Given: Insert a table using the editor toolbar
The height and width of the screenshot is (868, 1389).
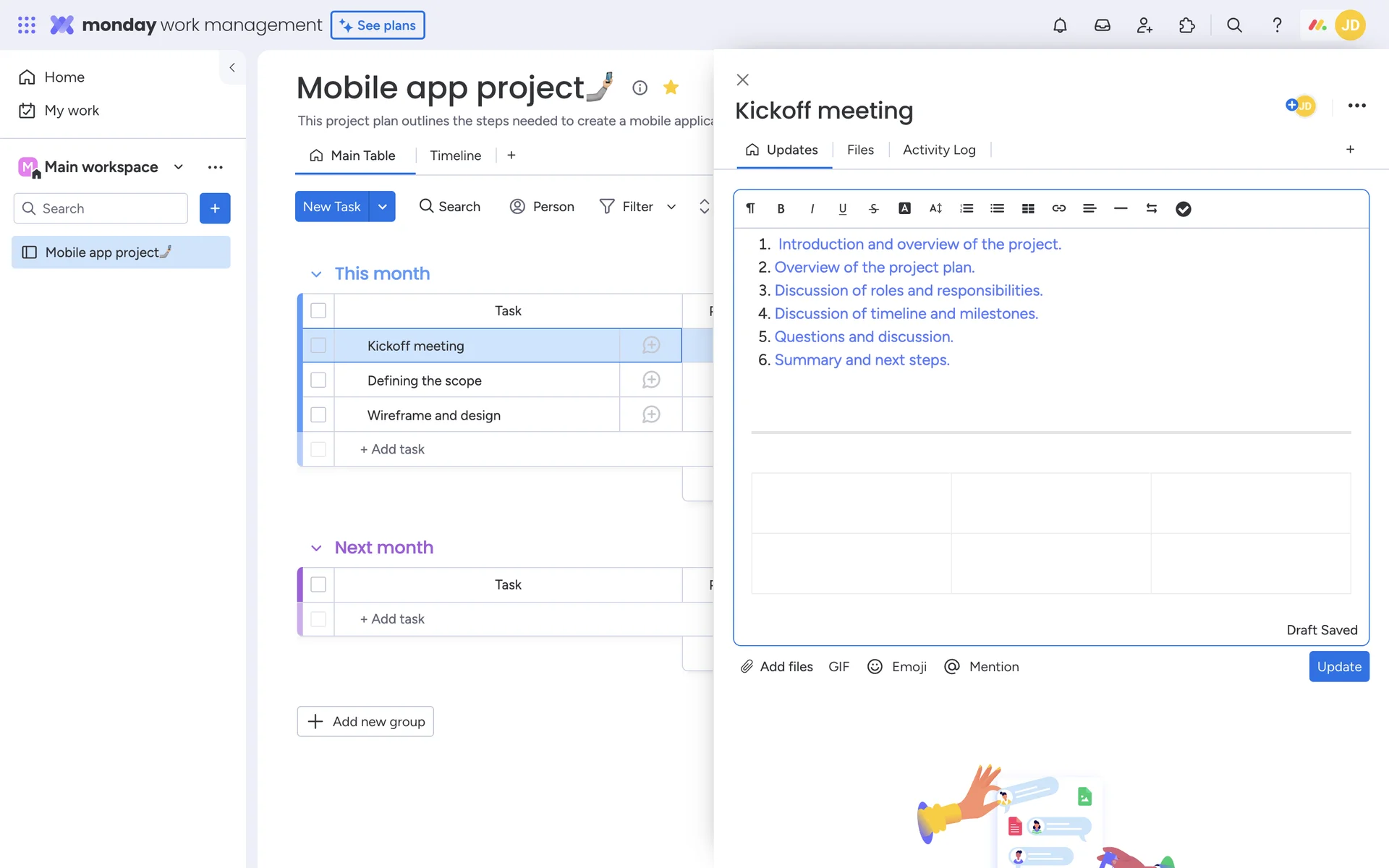Looking at the screenshot, I should 1028,208.
